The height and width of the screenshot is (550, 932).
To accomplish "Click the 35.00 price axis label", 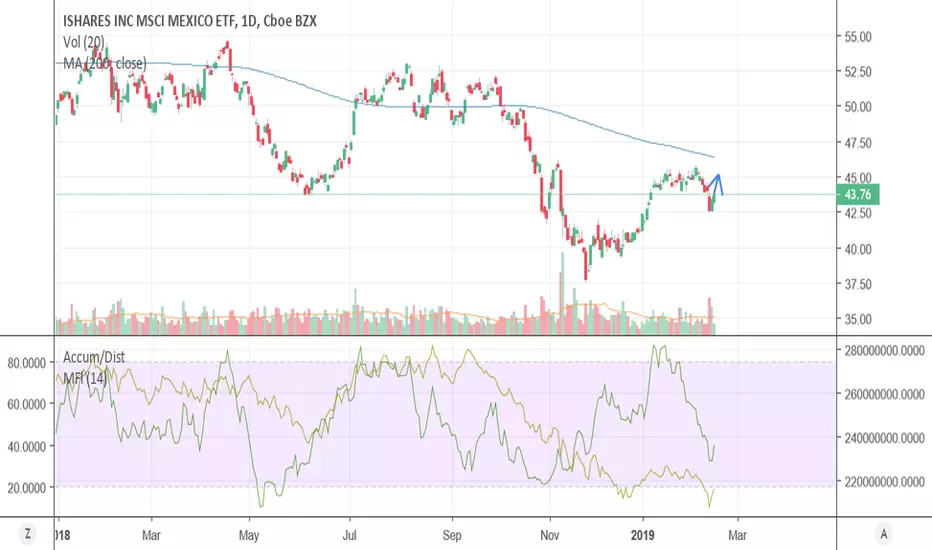I will 858,319.
